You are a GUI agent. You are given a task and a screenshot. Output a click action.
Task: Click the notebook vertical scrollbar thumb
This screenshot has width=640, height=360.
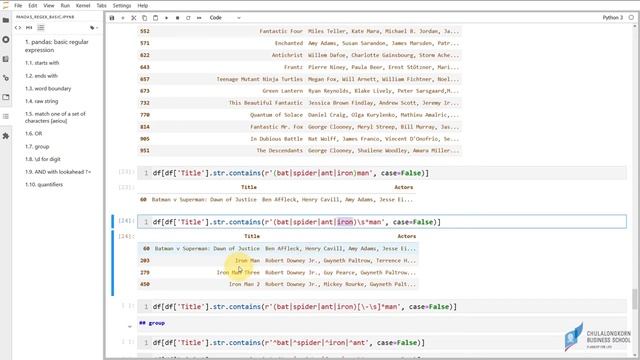pyautogui.click(x=634, y=299)
